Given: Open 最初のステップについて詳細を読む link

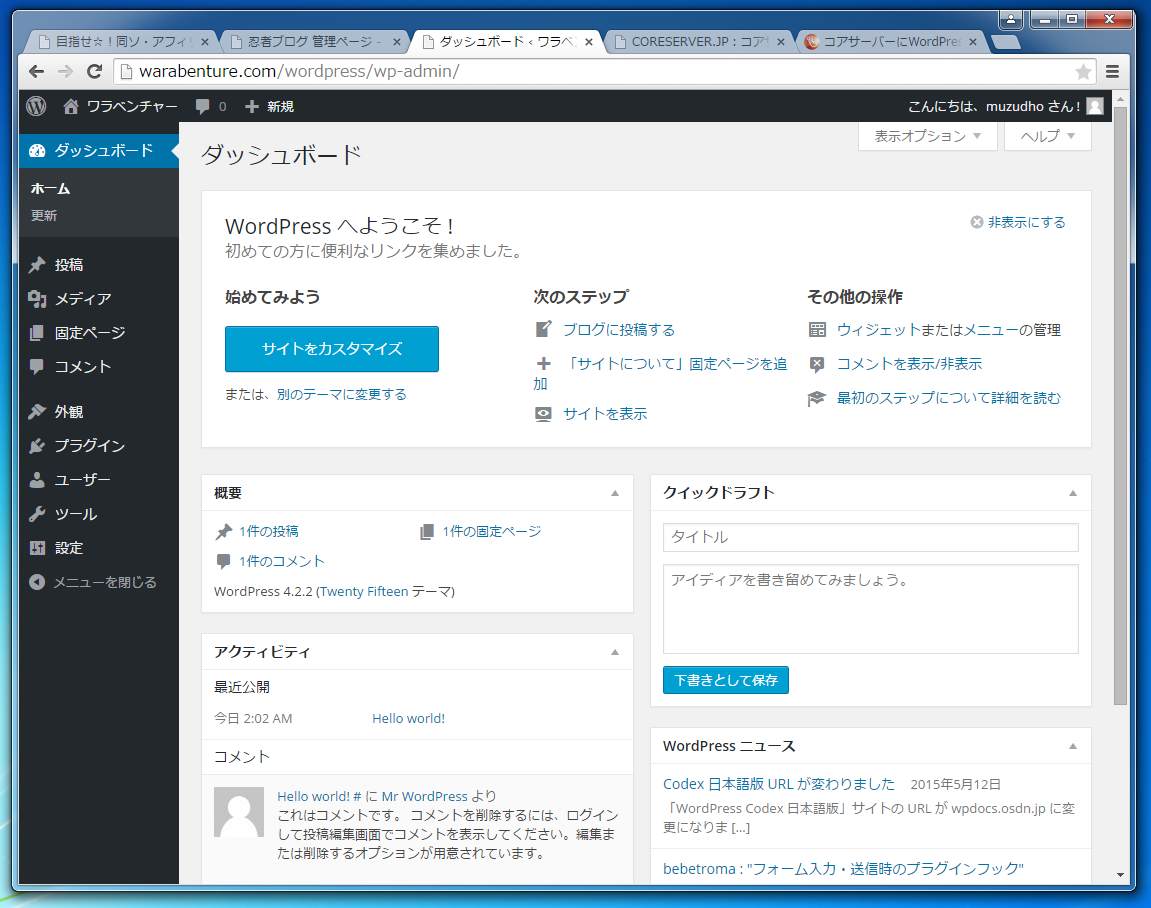Looking at the screenshot, I should coord(948,398).
